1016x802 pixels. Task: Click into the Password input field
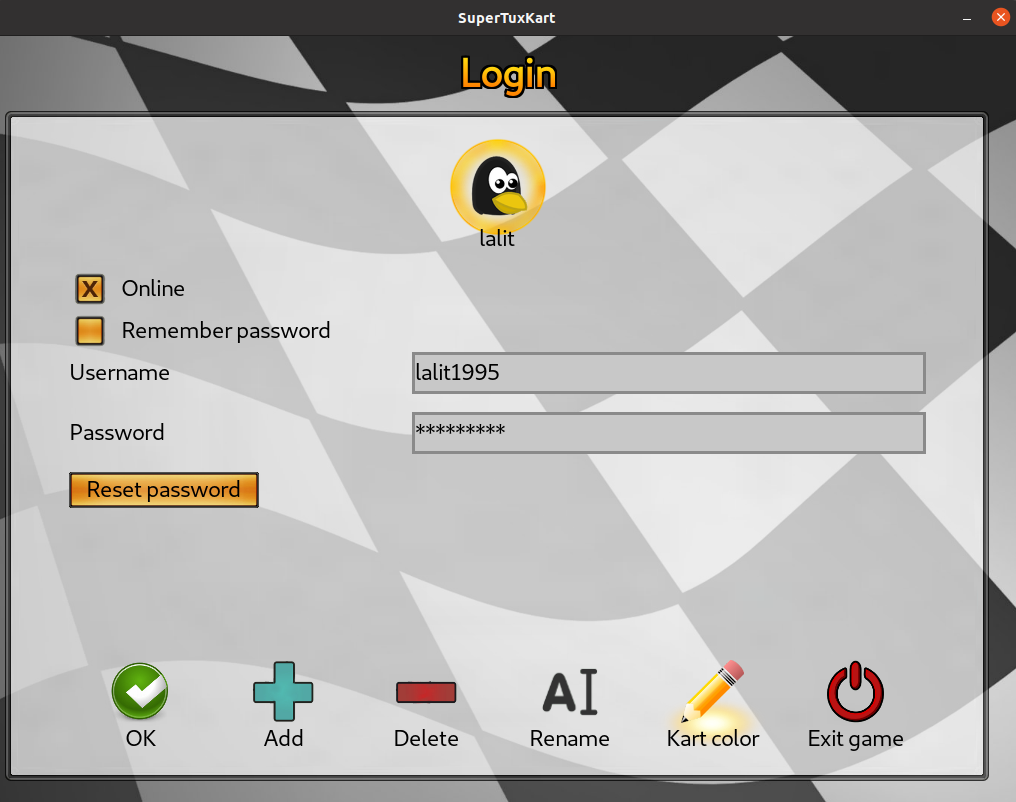(x=668, y=433)
